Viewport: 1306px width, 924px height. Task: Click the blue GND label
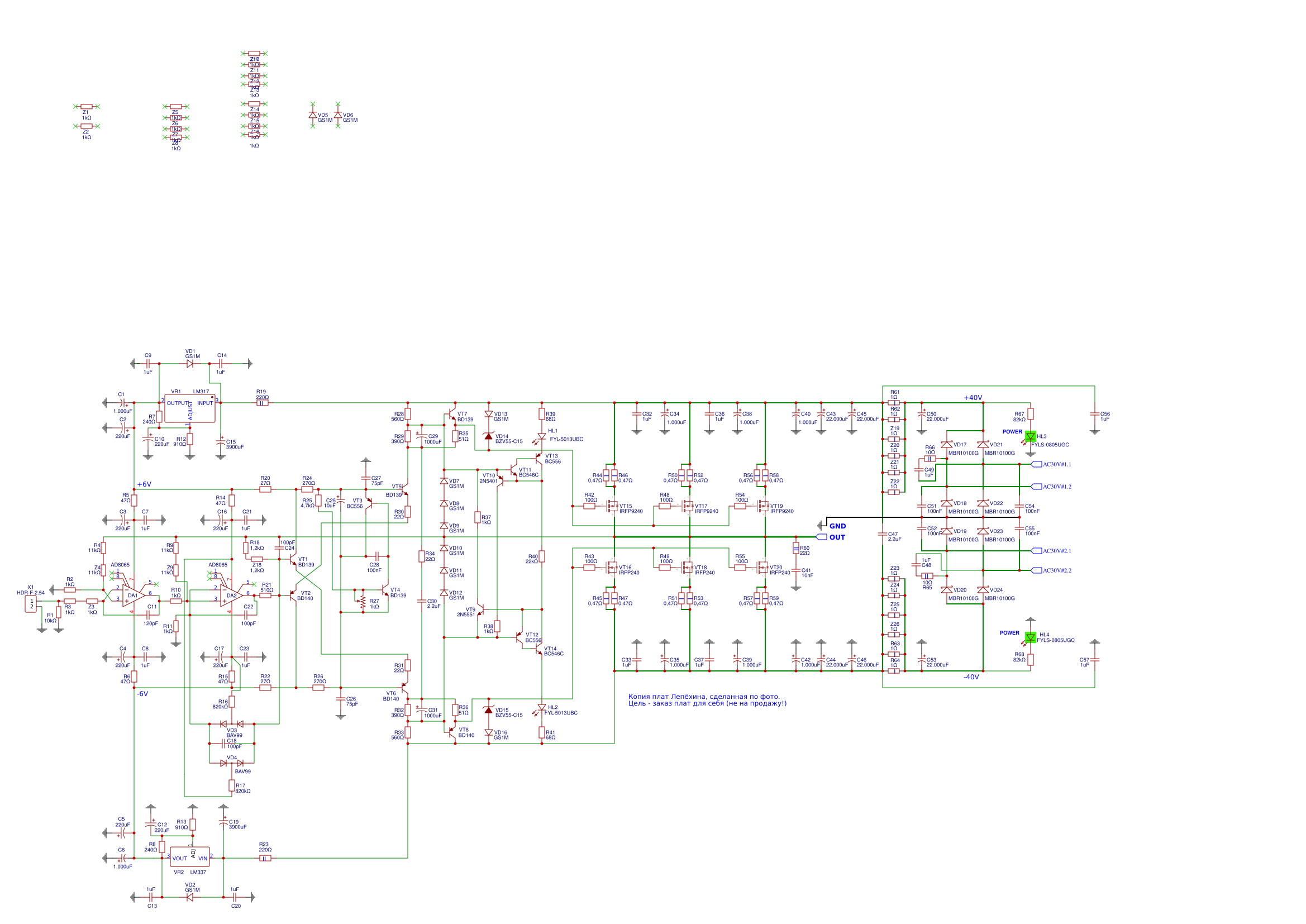pos(837,526)
